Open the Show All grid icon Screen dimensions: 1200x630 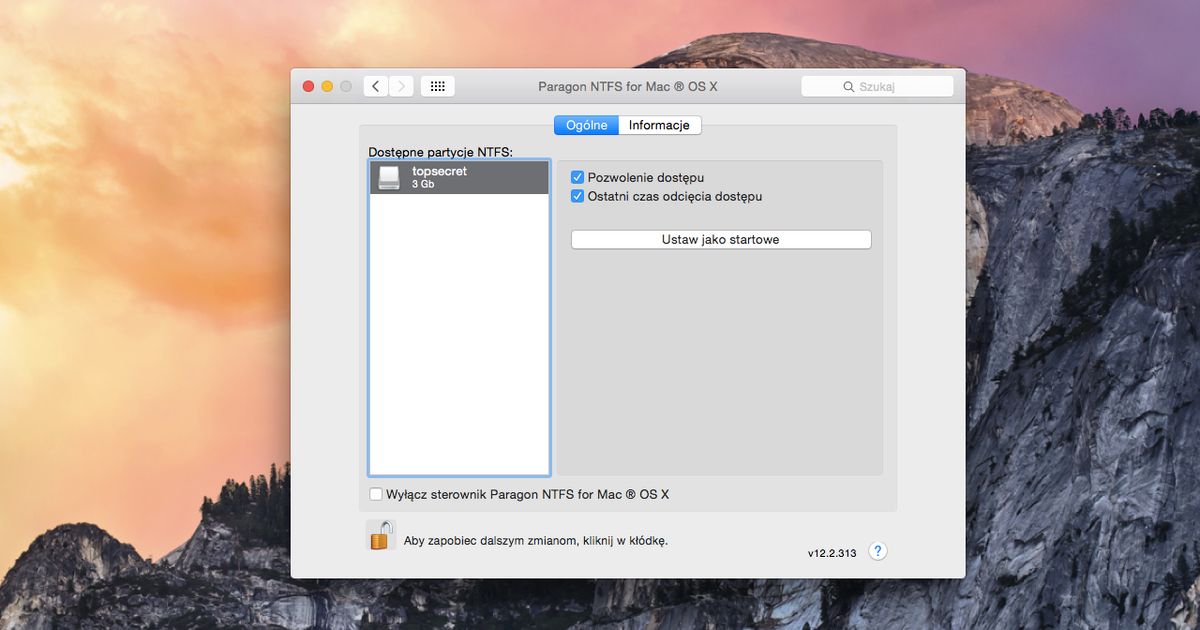(437, 86)
